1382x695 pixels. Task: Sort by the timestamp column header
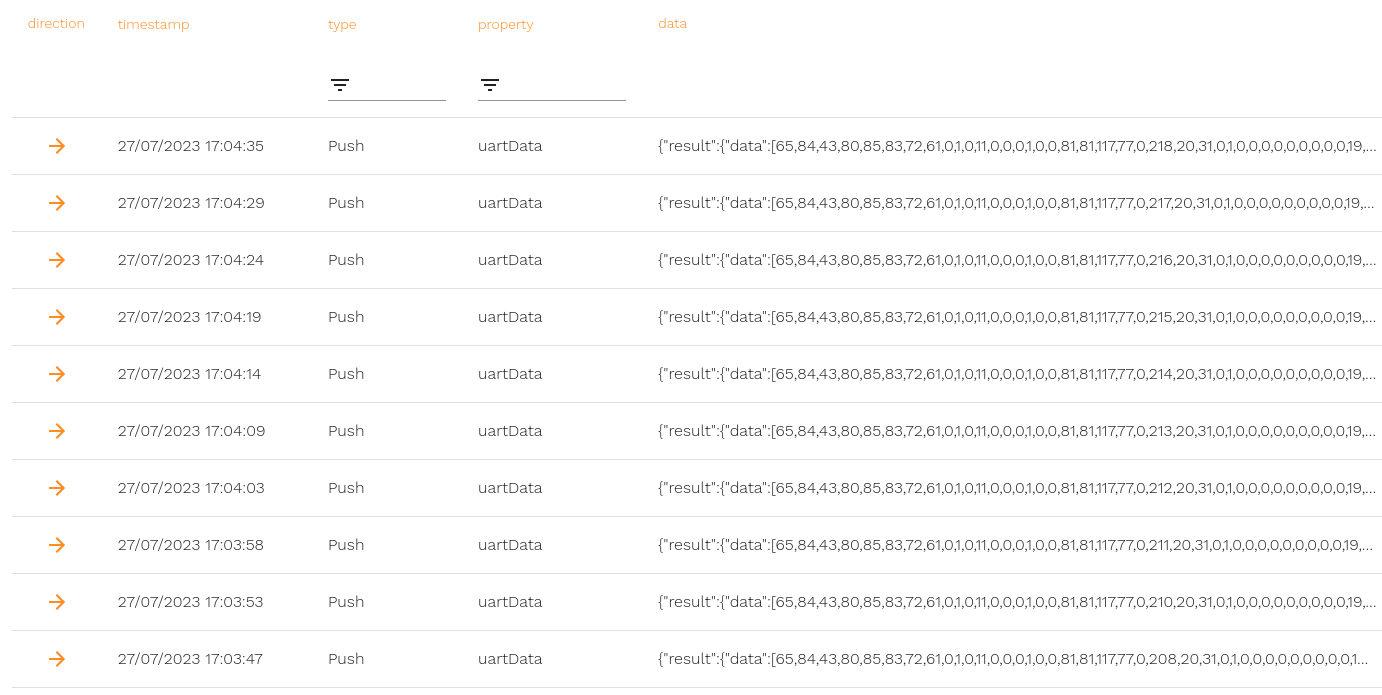(x=153, y=25)
